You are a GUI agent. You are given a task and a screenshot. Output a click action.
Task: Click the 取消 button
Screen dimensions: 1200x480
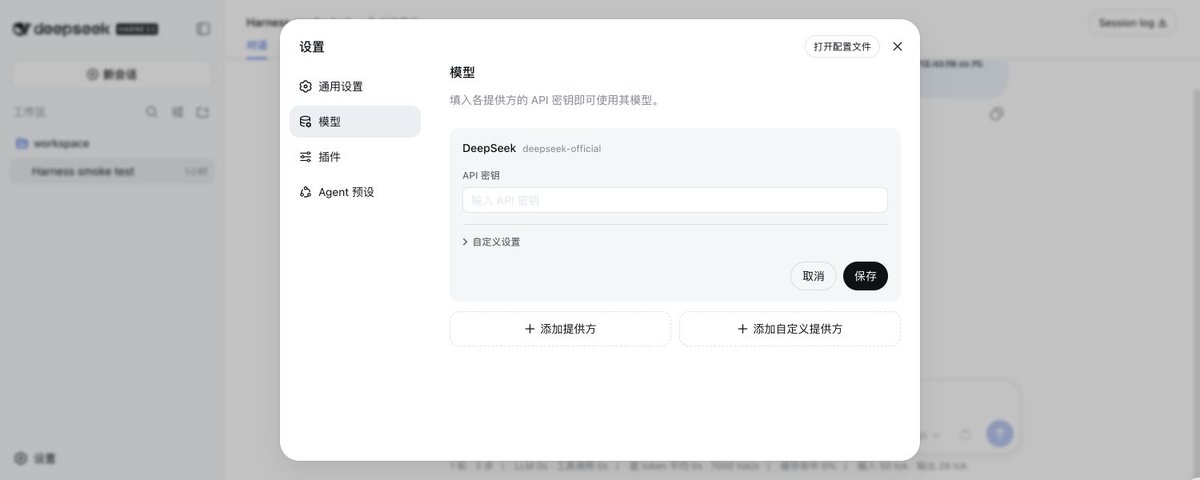coord(813,276)
